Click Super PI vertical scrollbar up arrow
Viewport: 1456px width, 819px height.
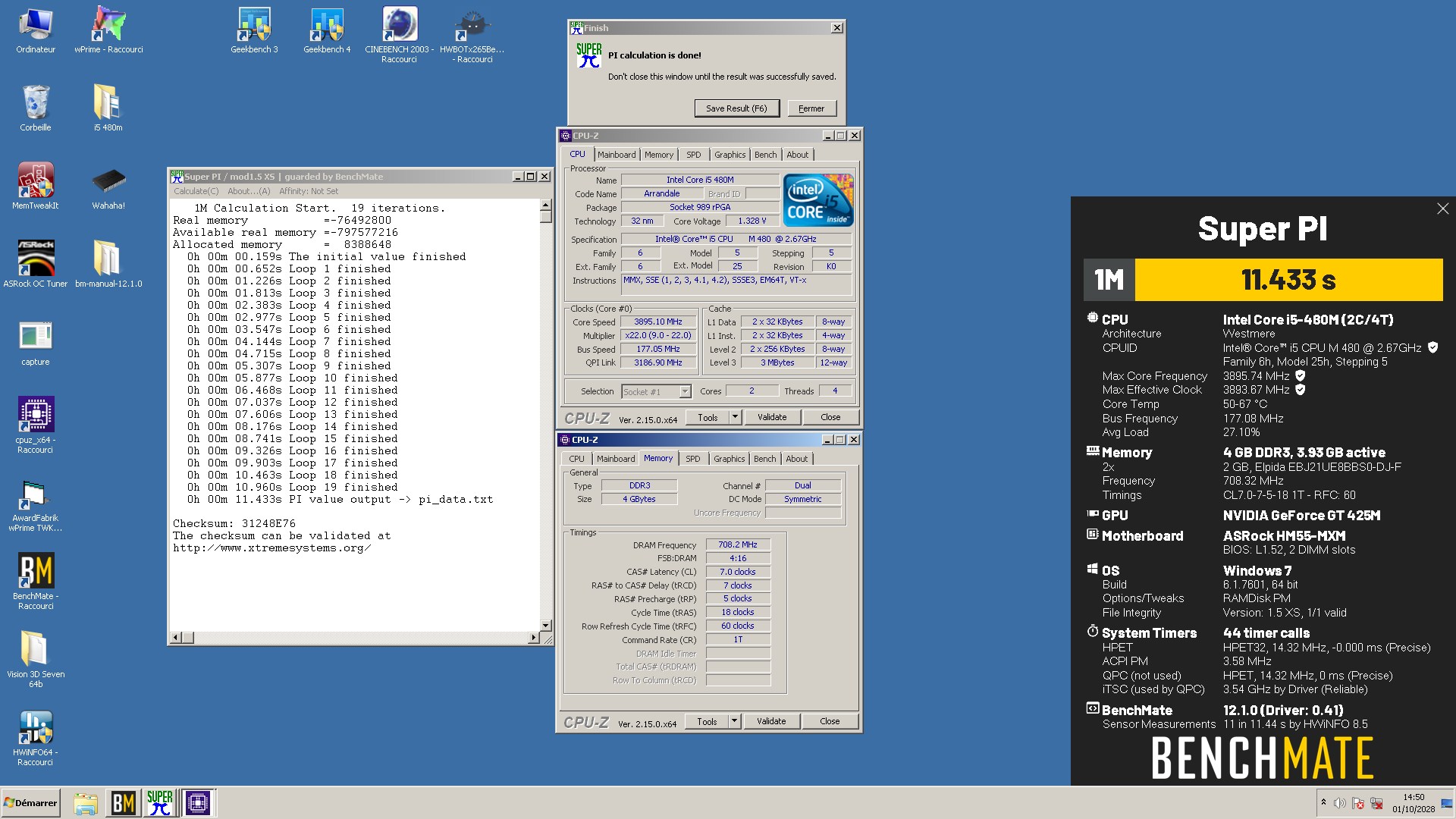(x=545, y=206)
